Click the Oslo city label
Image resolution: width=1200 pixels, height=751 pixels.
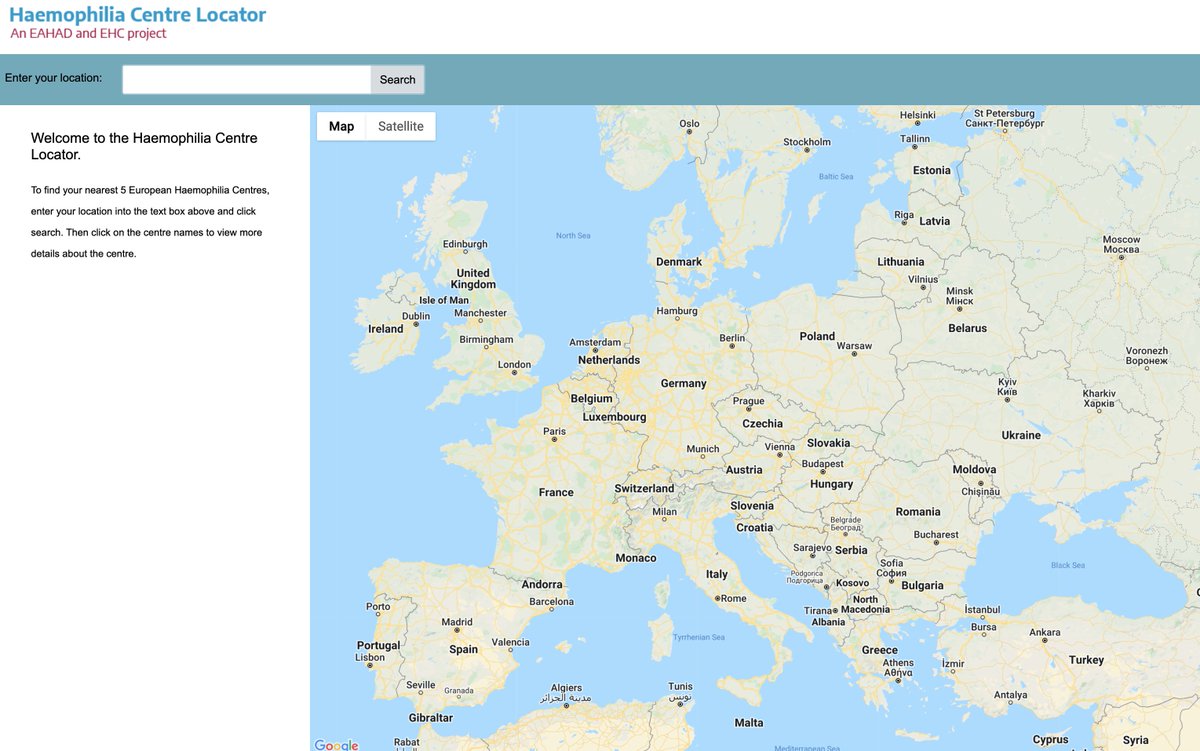[x=690, y=124]
